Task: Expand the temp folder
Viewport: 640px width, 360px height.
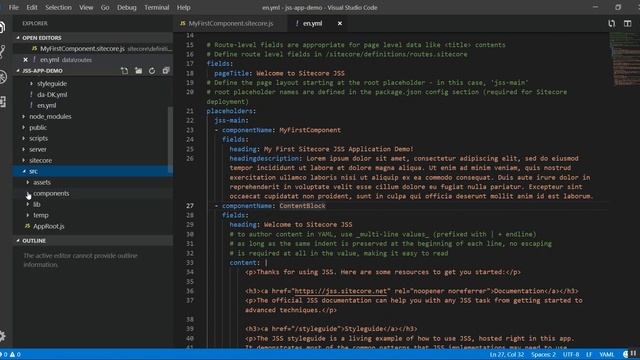Action: pos(40,215)
